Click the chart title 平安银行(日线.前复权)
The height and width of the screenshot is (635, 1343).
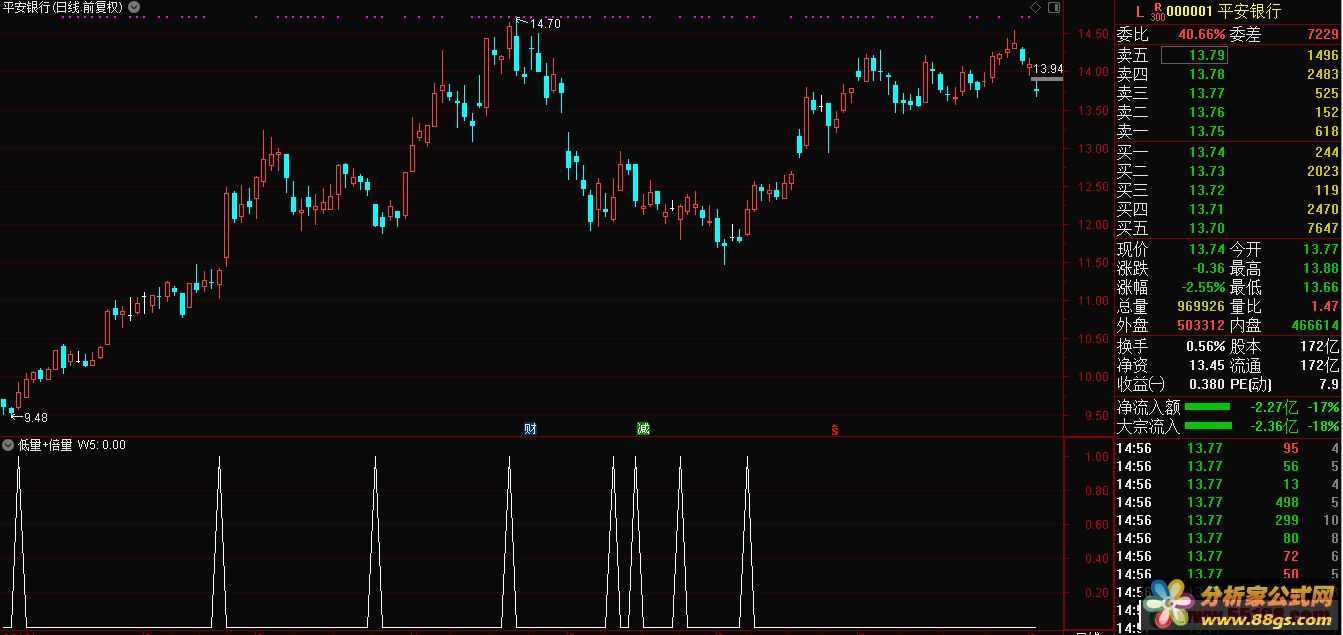coord(63,7)
